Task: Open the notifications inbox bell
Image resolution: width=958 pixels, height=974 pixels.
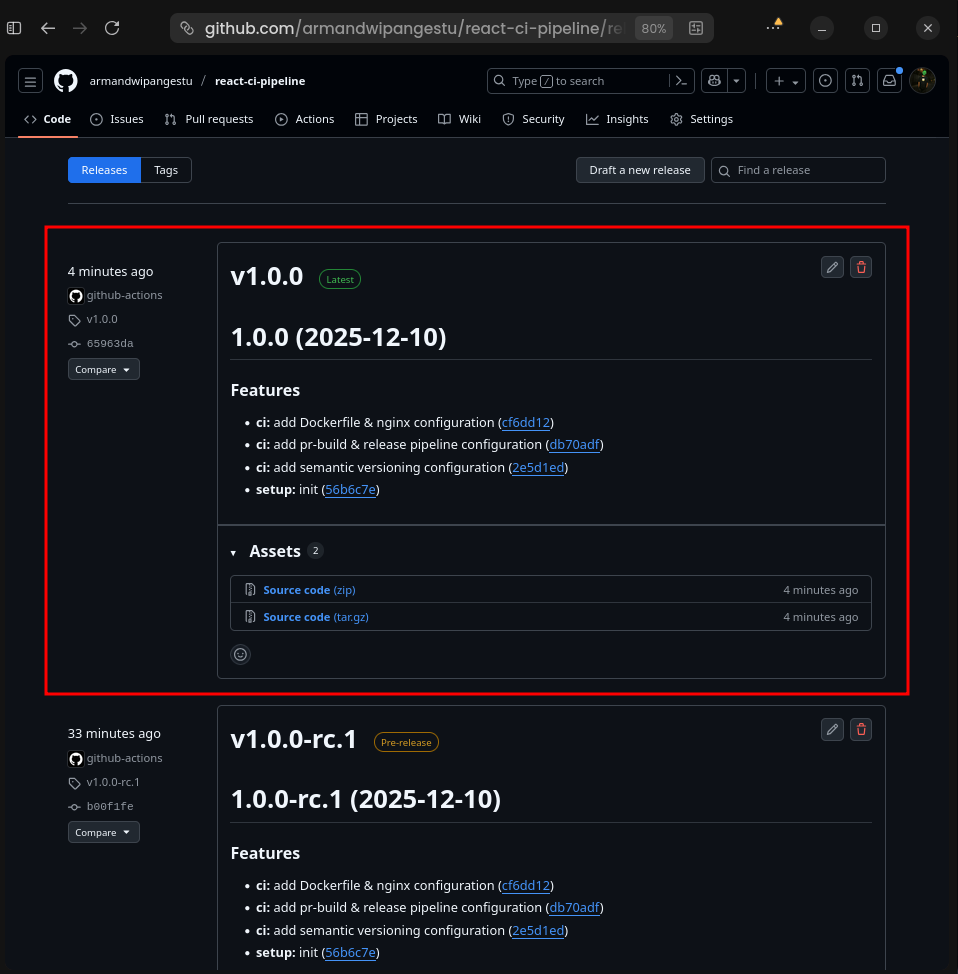Action: [889, 80]
